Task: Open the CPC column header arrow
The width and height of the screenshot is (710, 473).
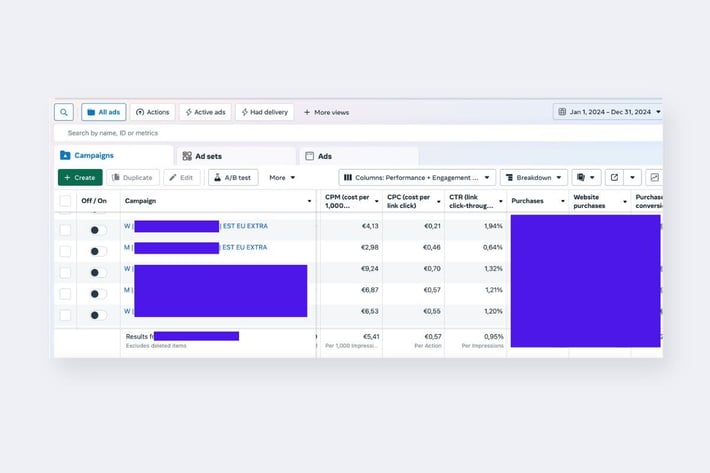Action: 439,201
